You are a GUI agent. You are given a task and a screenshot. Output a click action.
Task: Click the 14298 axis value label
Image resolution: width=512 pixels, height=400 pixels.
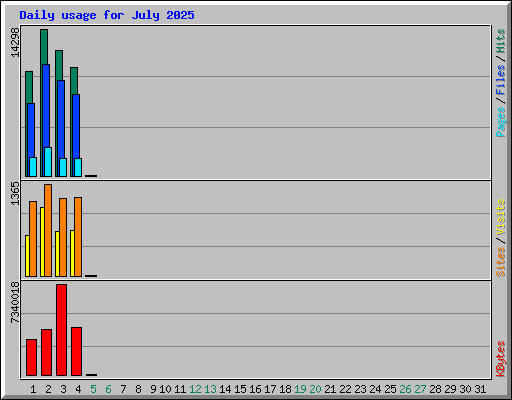coord(15,42)
